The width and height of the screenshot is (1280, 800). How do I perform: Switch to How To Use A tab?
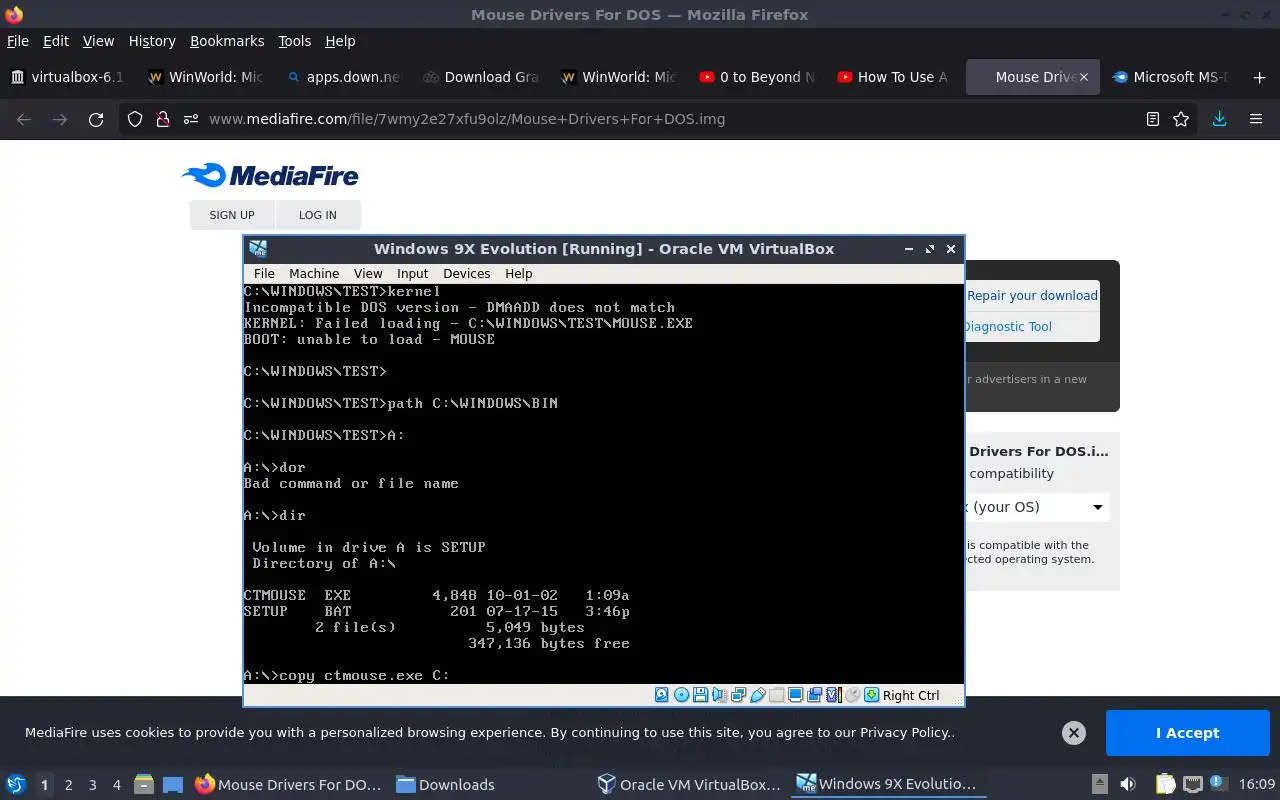(893, 77)
